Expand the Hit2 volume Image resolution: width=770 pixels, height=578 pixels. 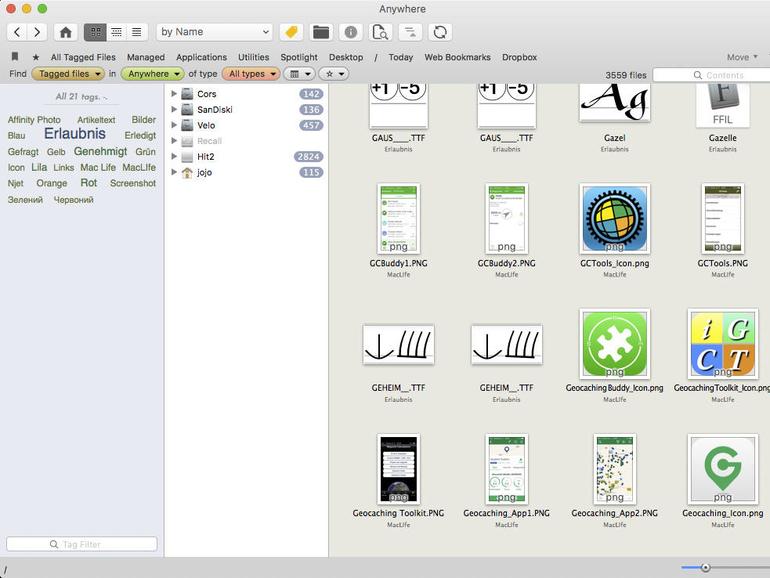(174, 156)
